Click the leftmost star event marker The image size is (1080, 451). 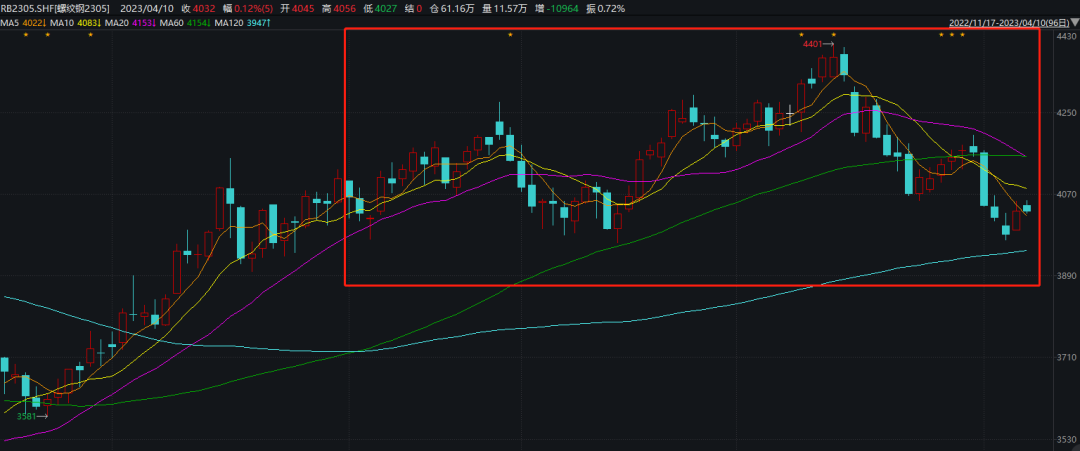point(26,36)
